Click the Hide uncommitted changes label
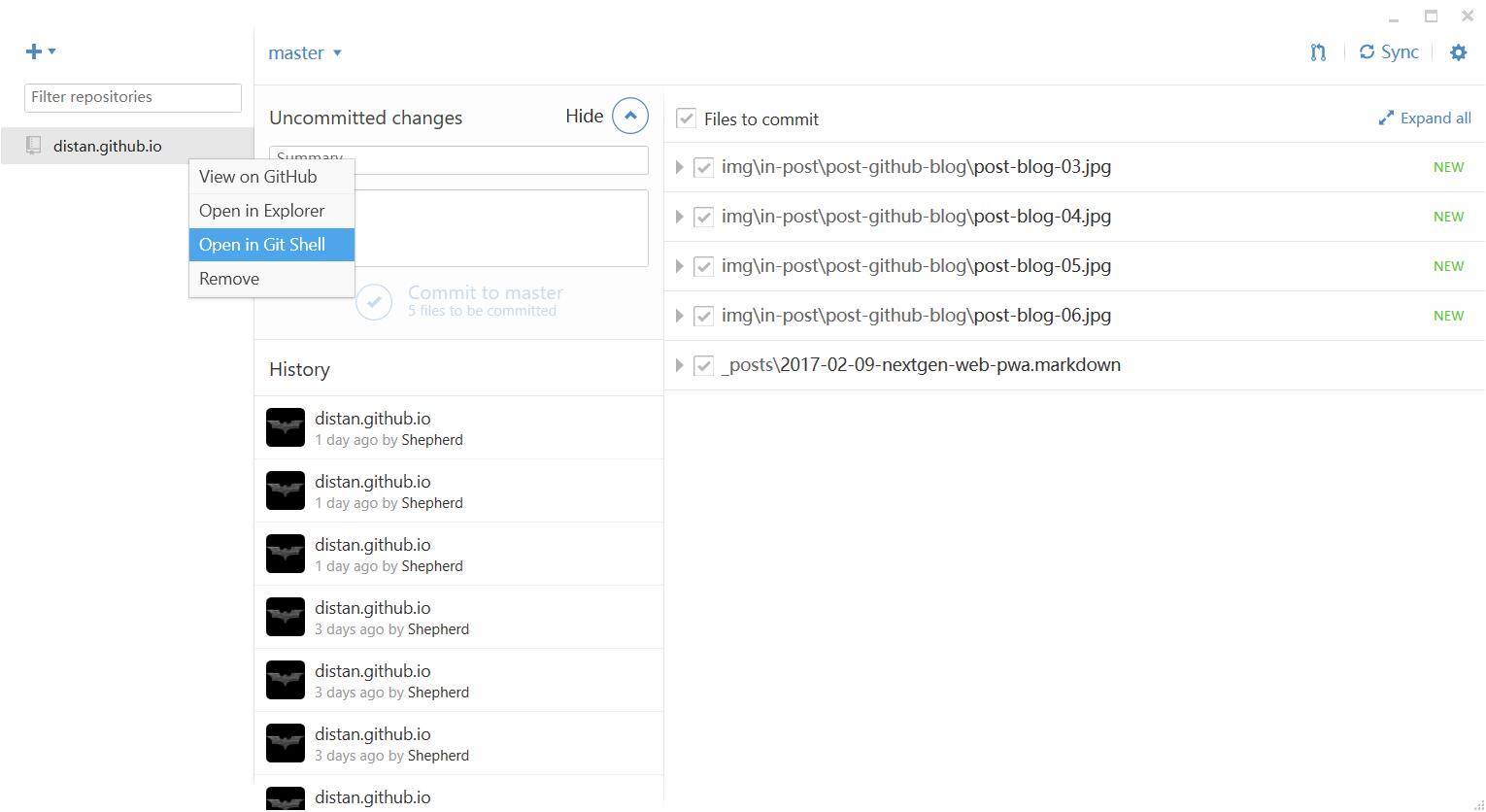Image resolution: width=1486 pixels, height=812 pixels. [x=585, y=116]
